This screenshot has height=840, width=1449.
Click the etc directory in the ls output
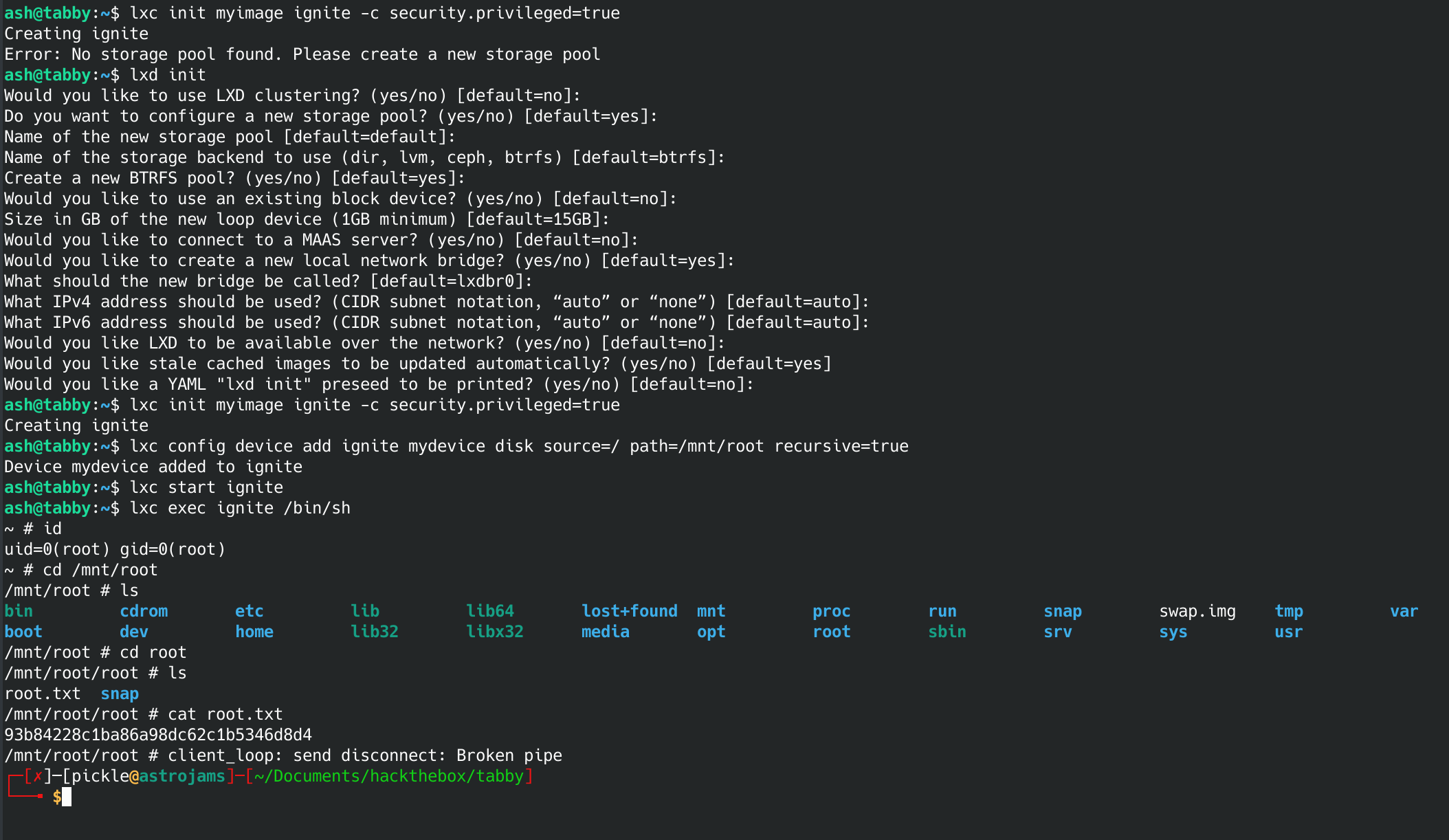[x=249, y=611]
